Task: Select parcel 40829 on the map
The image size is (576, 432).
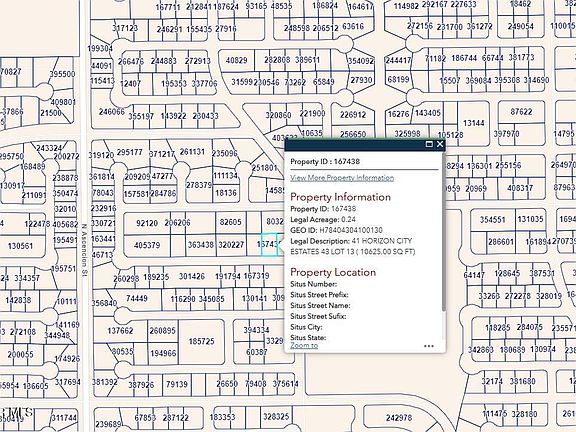Action: [237, 60]
